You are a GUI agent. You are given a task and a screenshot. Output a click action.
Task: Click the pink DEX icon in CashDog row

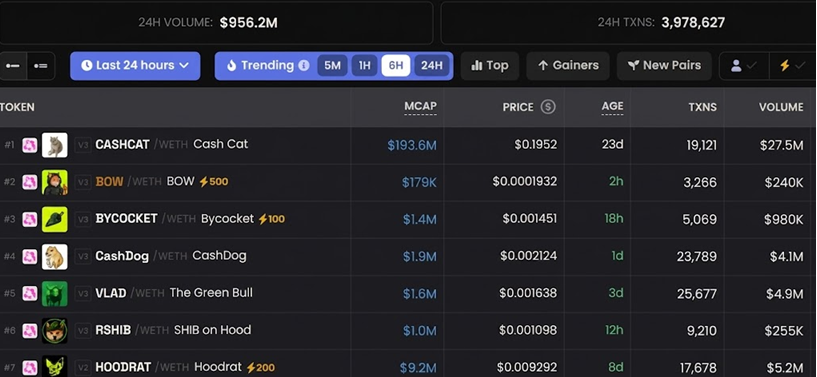30,257
